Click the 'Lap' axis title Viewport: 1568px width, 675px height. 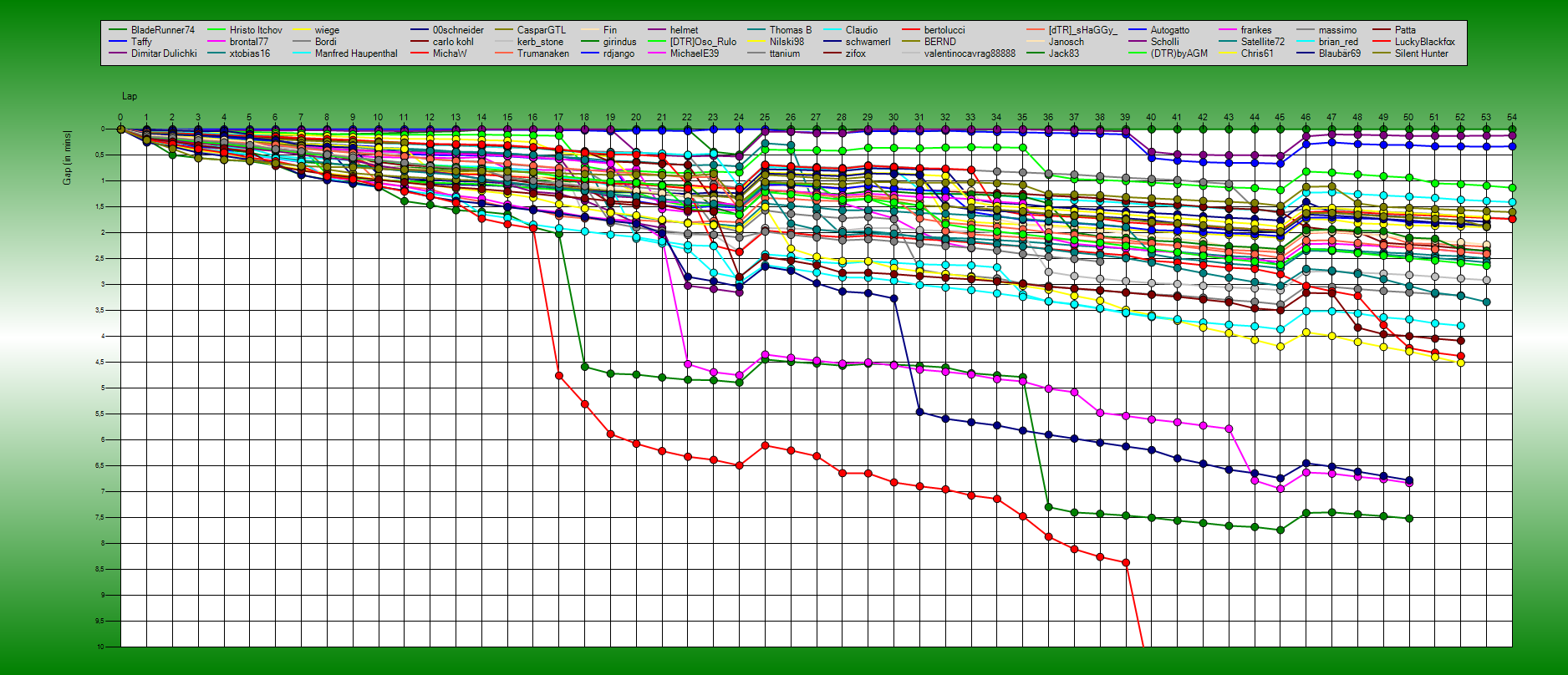tap(130, 97)
